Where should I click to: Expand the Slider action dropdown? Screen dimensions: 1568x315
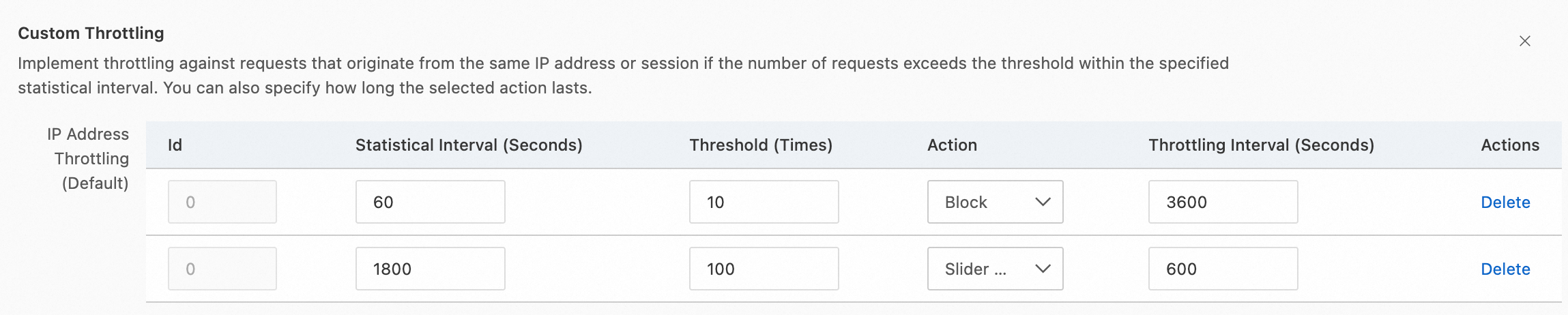[994, 269]
